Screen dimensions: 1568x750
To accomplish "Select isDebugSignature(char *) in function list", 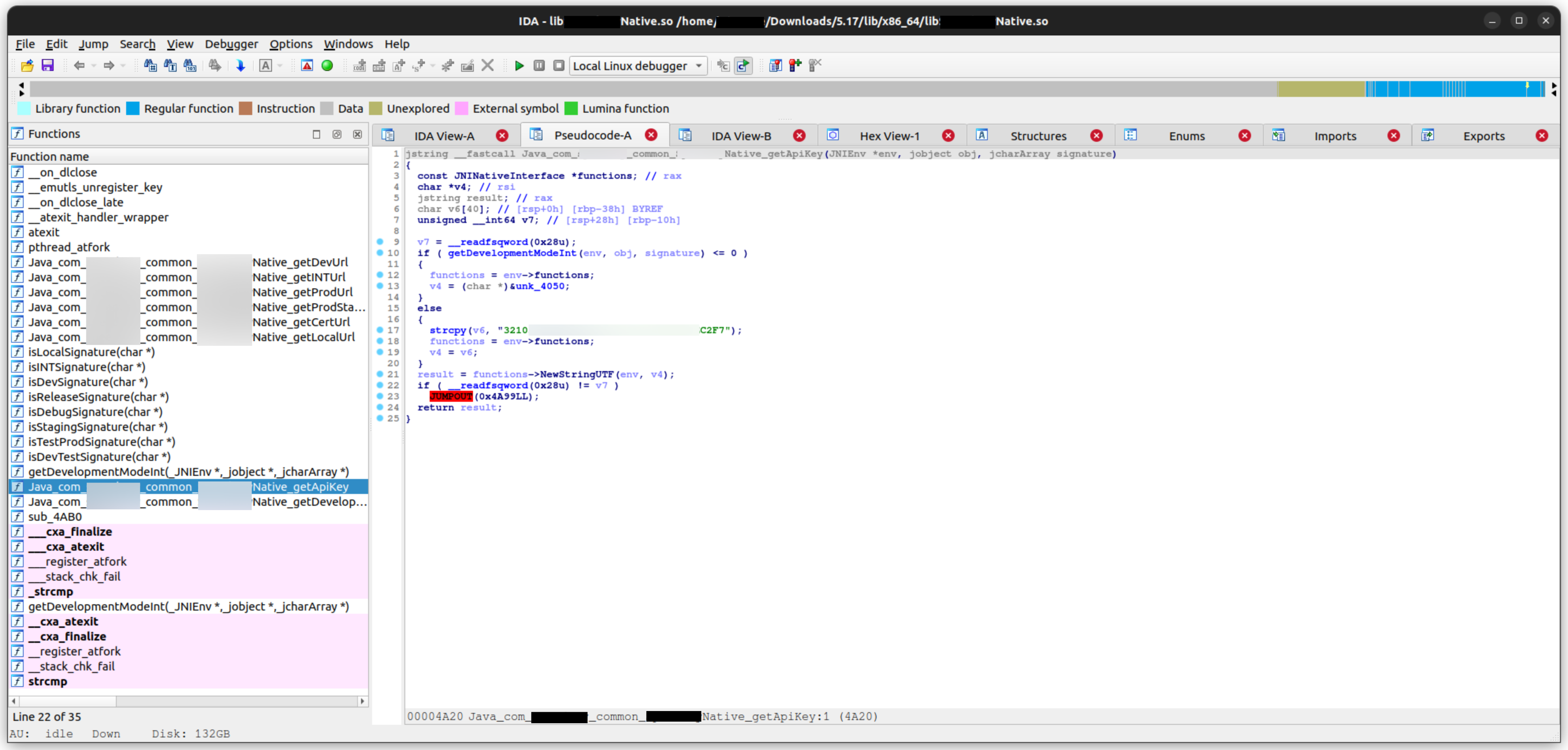I will 95,412.
